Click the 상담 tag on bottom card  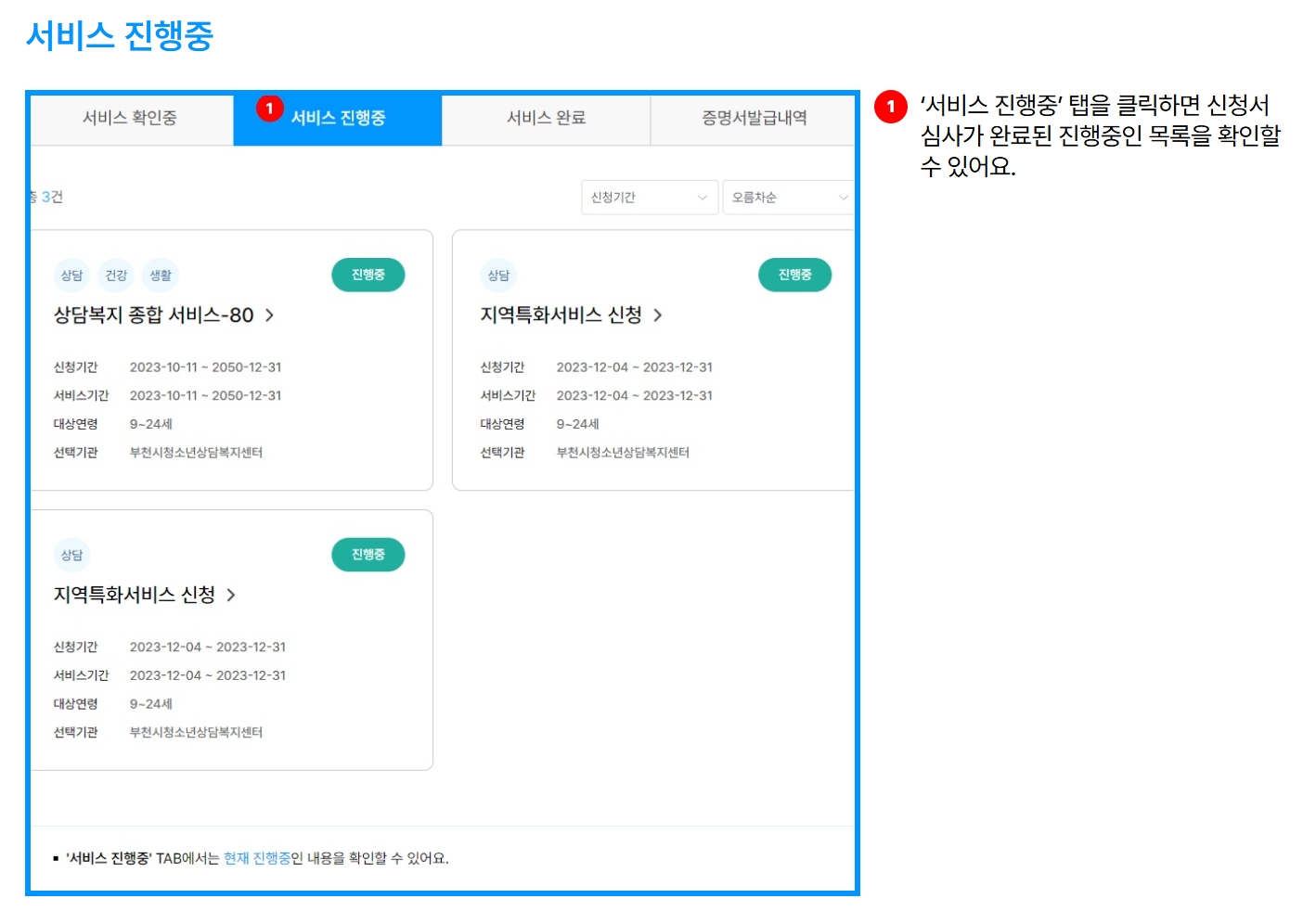pos(71,555)
